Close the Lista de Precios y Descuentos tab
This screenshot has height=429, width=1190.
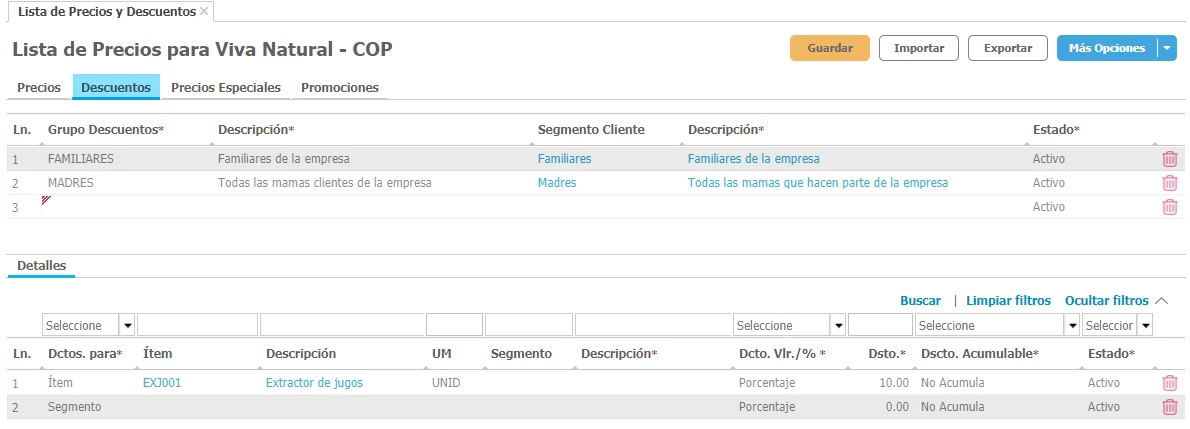coord(204,11)
